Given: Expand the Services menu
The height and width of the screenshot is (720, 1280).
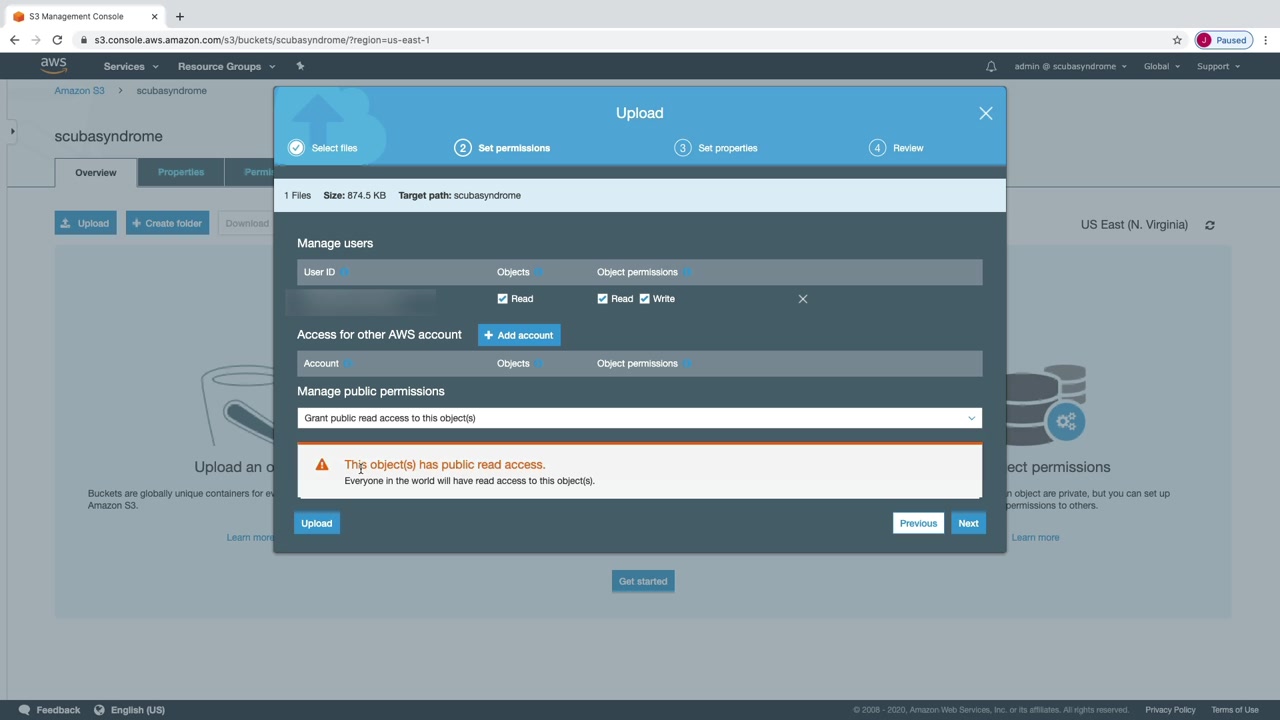Looking at the screenshot, I should 131,66.
